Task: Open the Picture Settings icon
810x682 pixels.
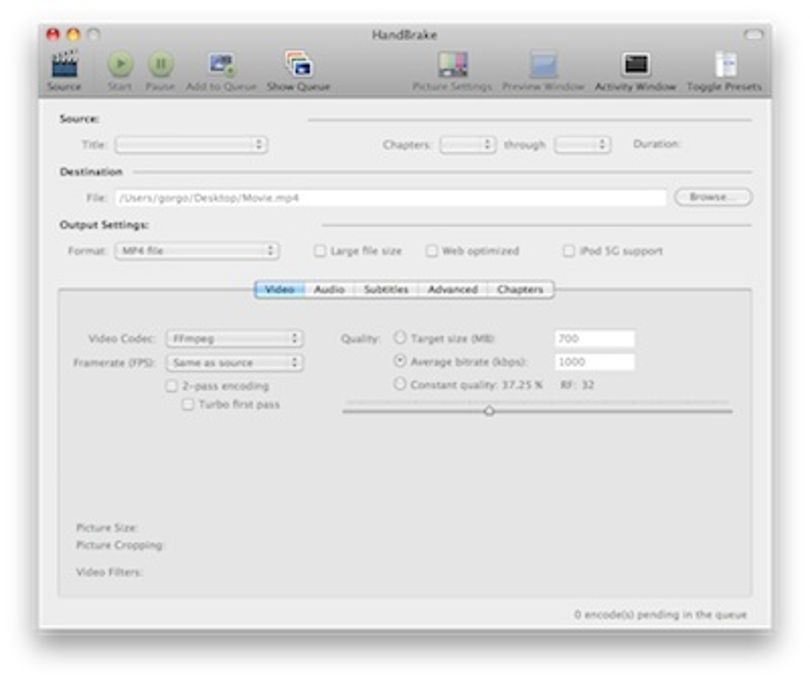Action: point(453,65)
